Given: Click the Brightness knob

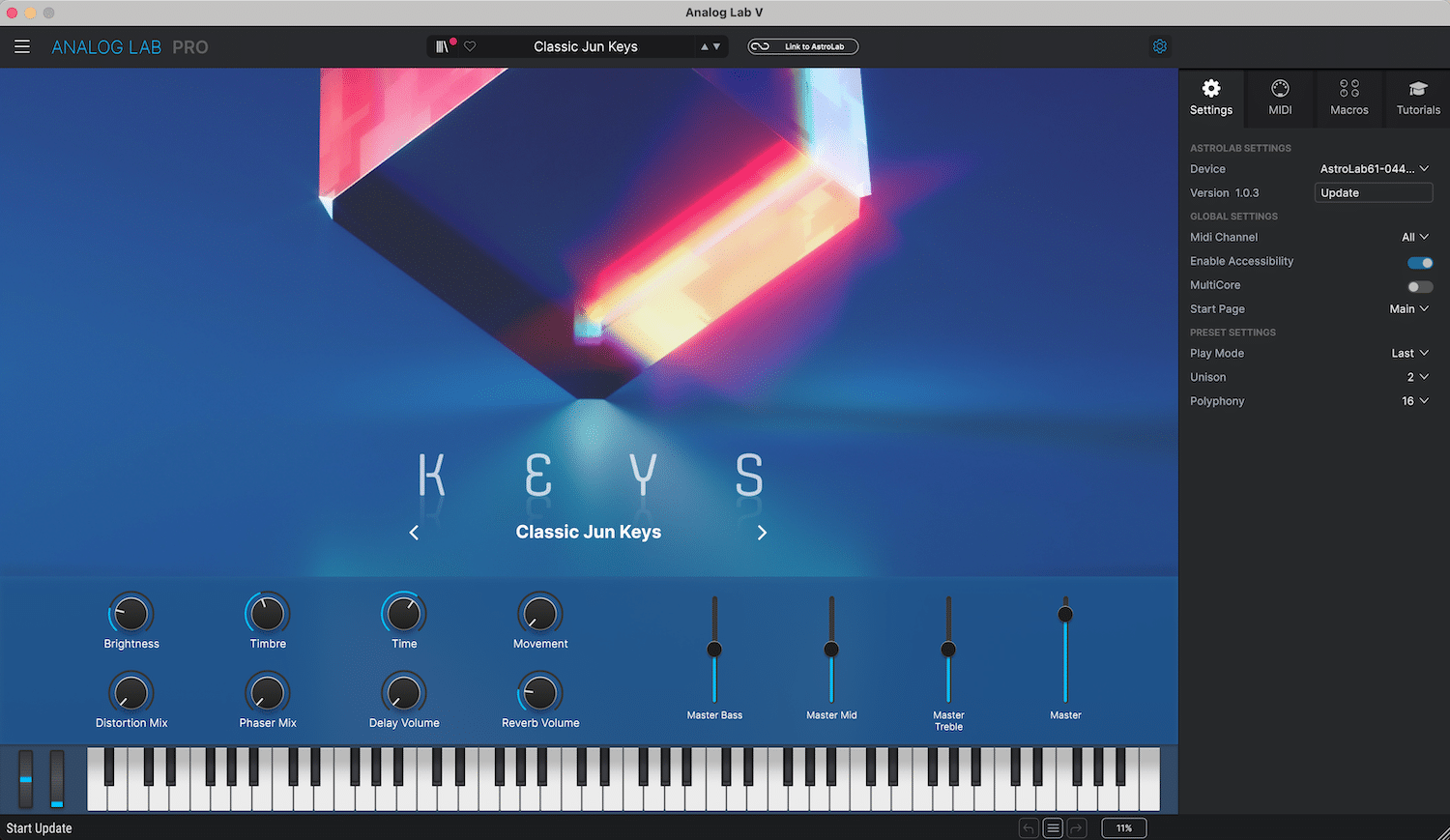Looking at the screenshot, I should (131, 614).
